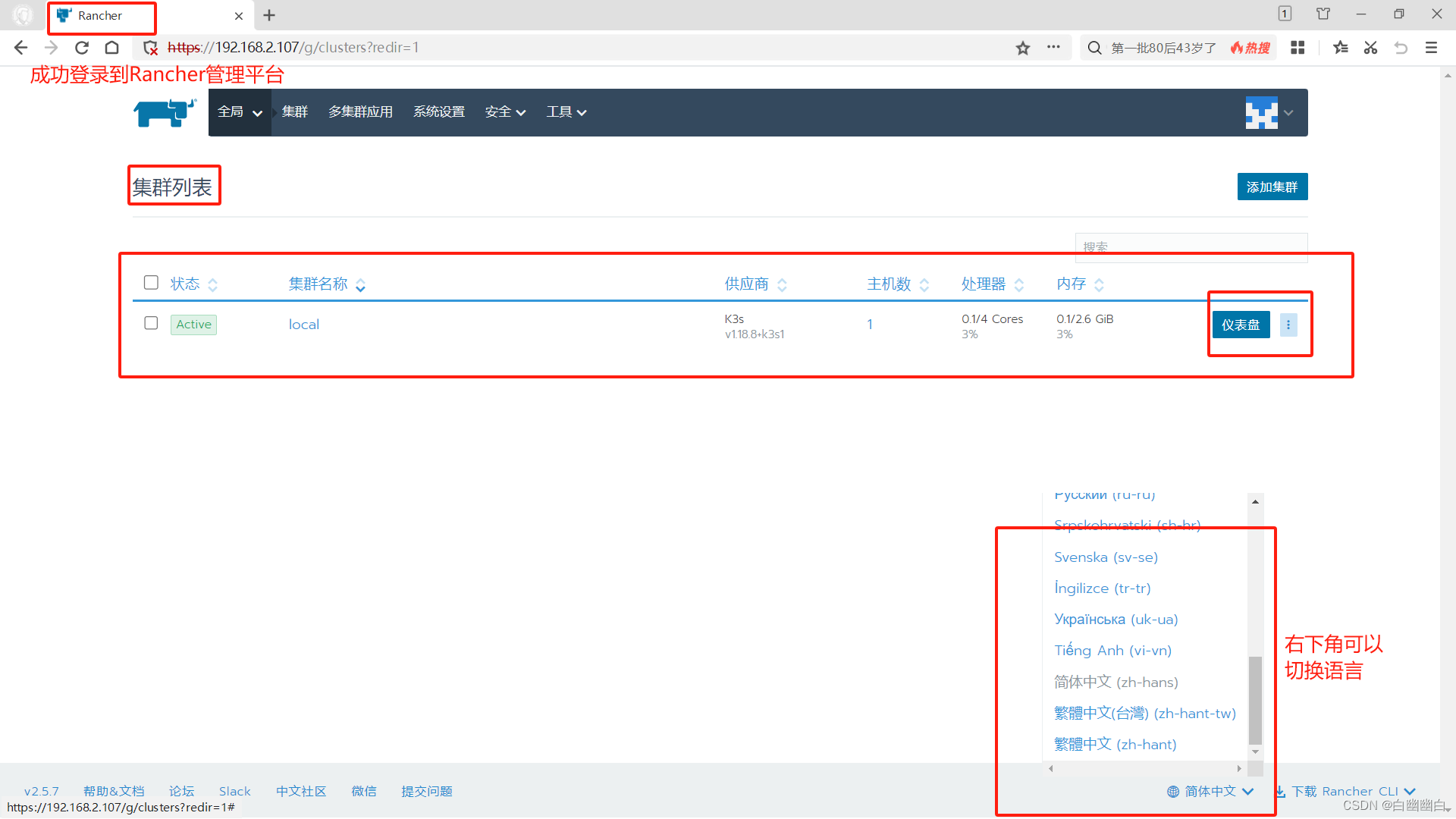Select 繁體中文(台灣) (zh-hant-tw) language
Viewport: 1456px width, 819px height.
click(1144, 714)
